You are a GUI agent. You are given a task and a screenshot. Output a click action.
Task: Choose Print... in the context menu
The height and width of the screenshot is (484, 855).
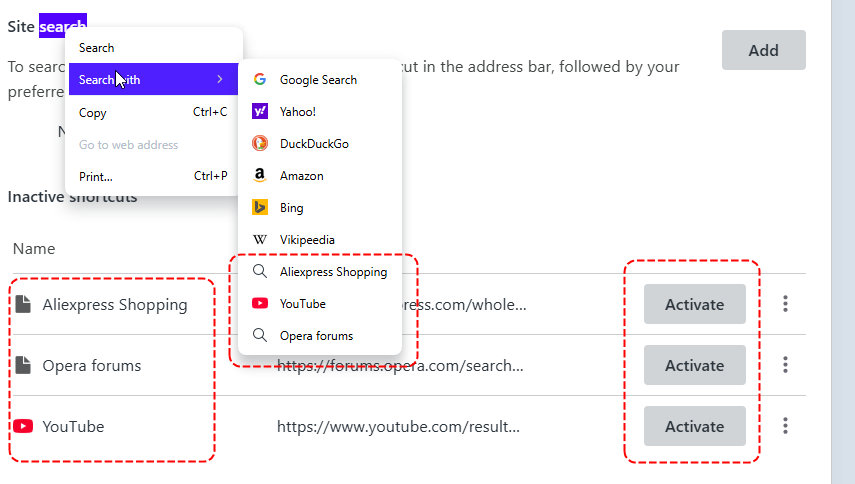[153, 176]
